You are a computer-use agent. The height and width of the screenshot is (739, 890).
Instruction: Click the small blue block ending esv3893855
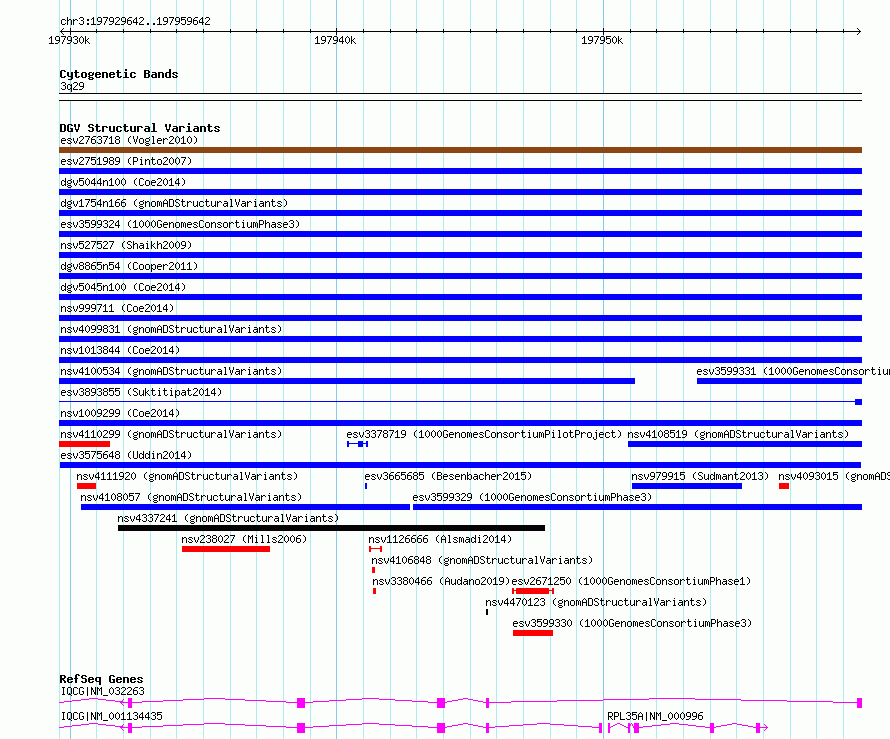pyautogui.click(x=859, y=402)
